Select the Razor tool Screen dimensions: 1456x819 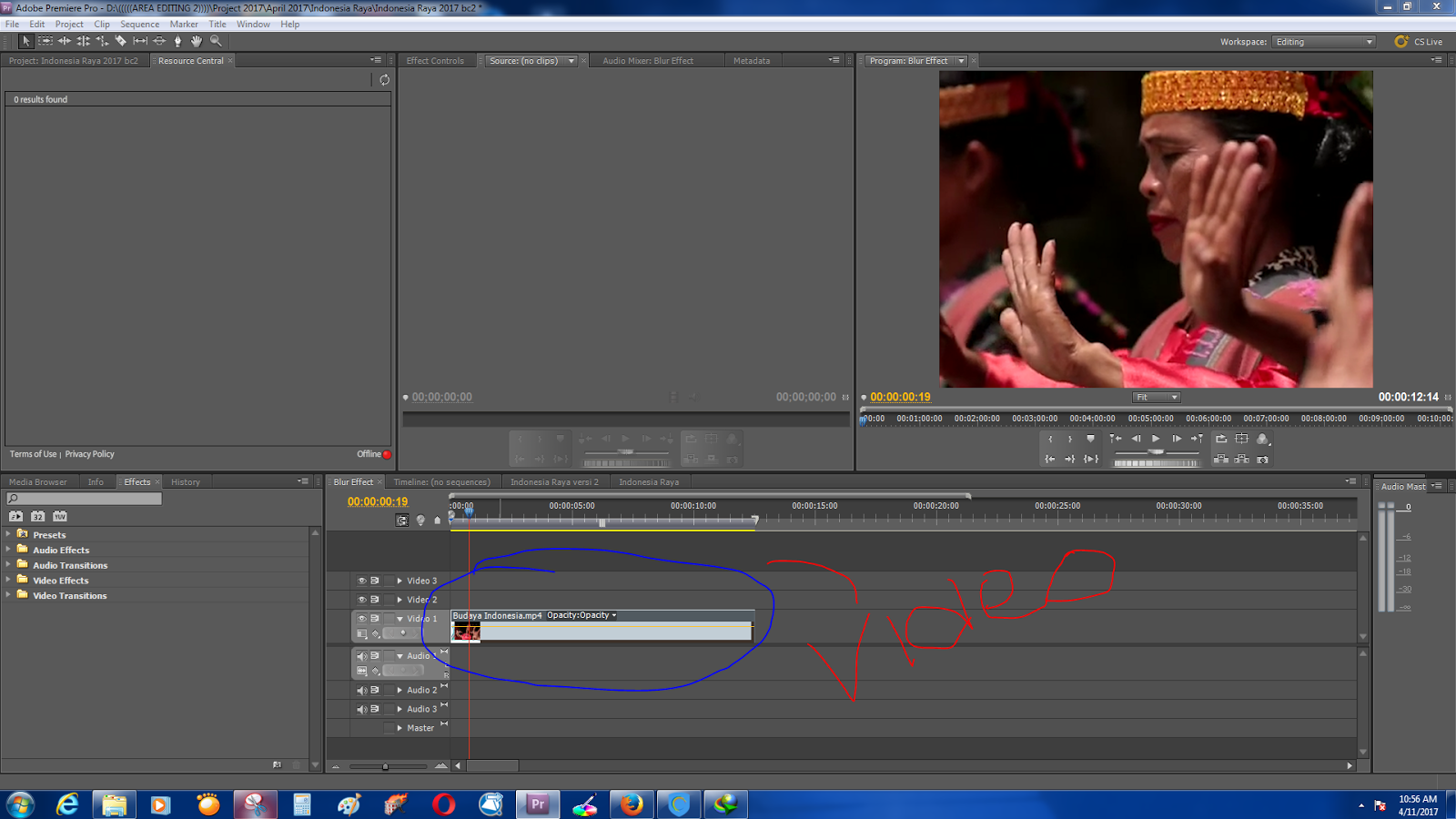(x=121, y=41)
